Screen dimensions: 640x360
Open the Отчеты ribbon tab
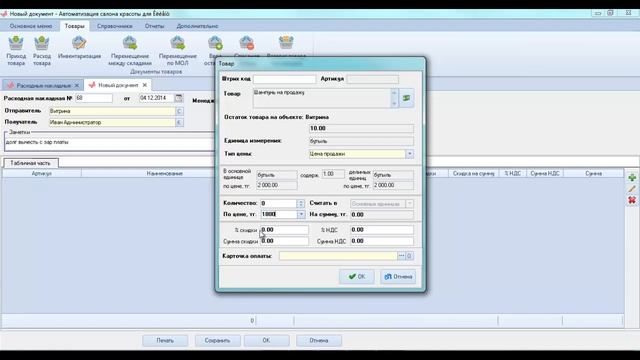tap(154, 26)
